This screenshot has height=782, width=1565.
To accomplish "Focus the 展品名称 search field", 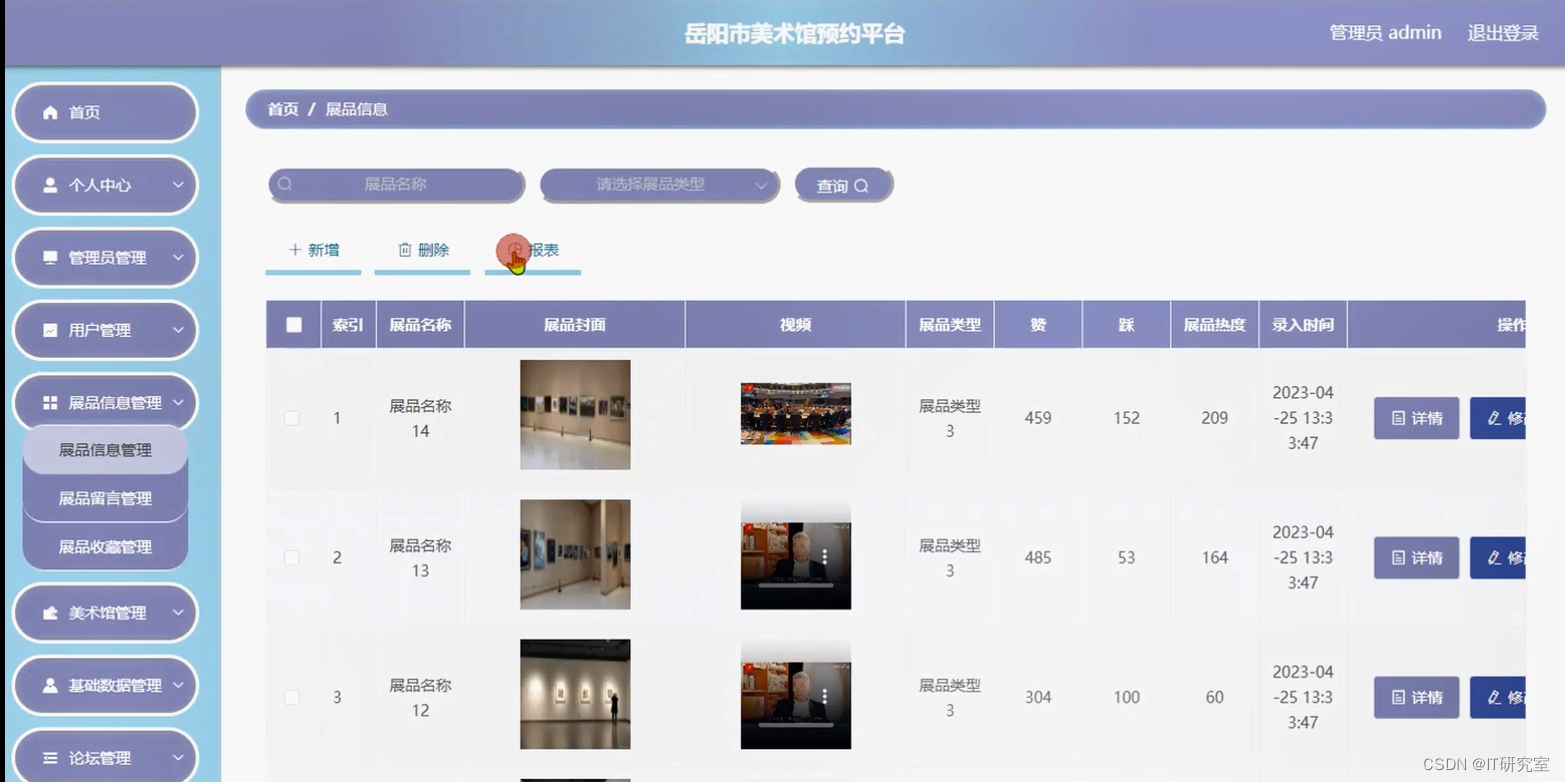I will point(396,185).
